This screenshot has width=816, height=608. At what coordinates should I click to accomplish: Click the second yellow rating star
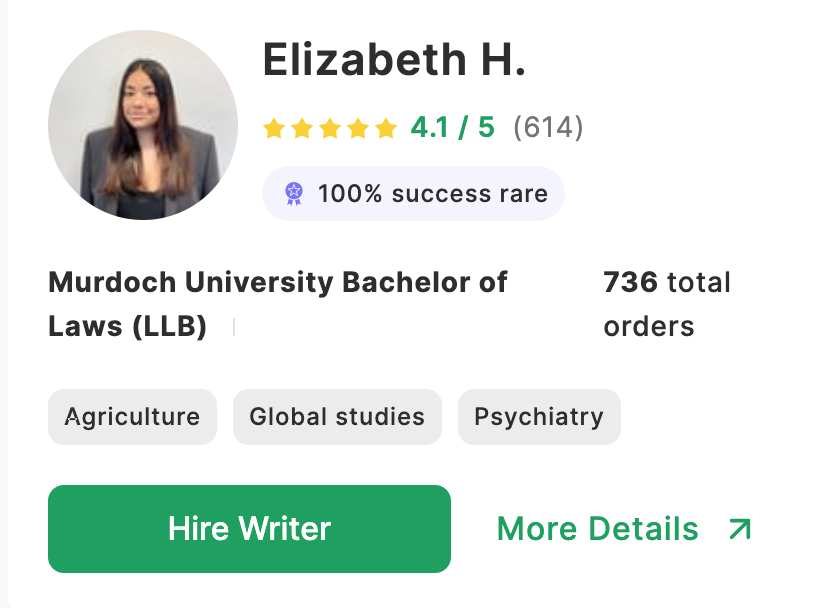tap(302, 128)
